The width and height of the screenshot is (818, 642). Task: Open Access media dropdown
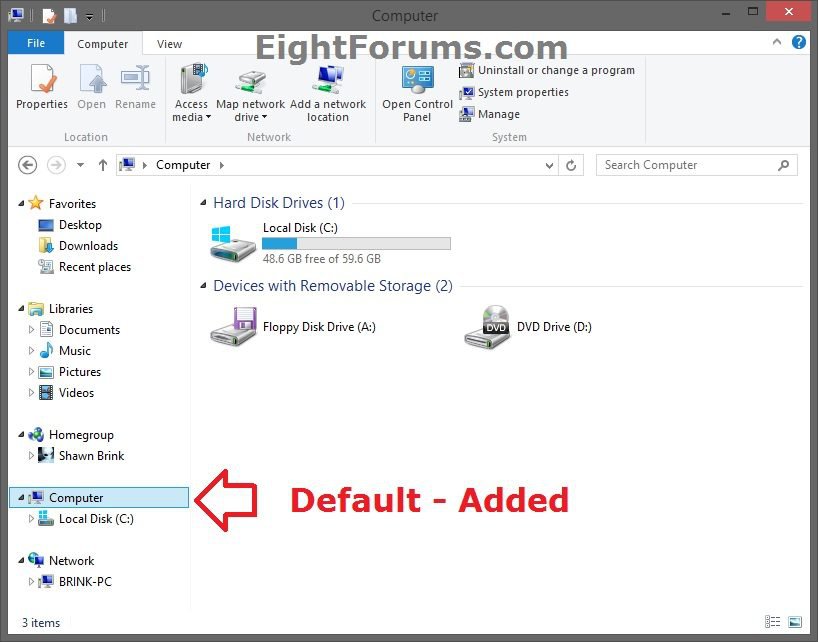coord(191,93)
